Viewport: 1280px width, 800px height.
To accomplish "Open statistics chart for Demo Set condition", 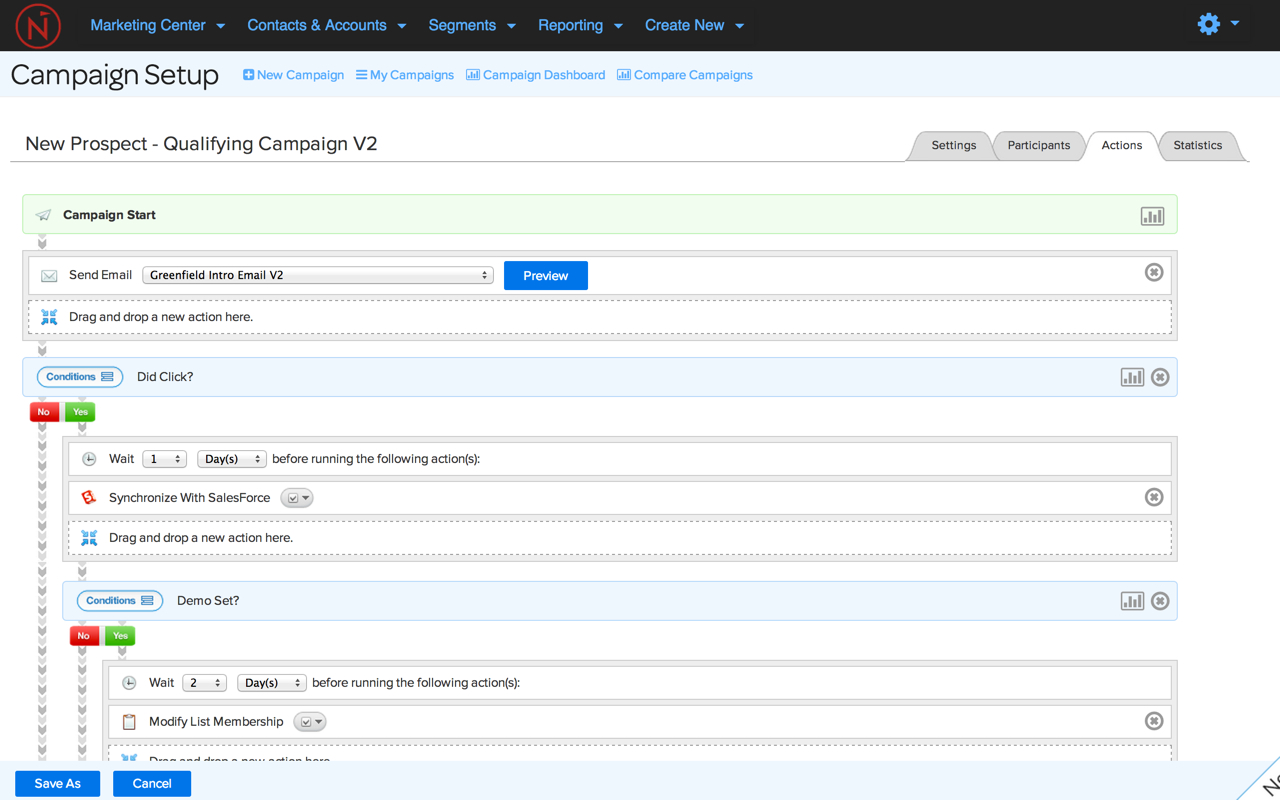I will 1132,601.
